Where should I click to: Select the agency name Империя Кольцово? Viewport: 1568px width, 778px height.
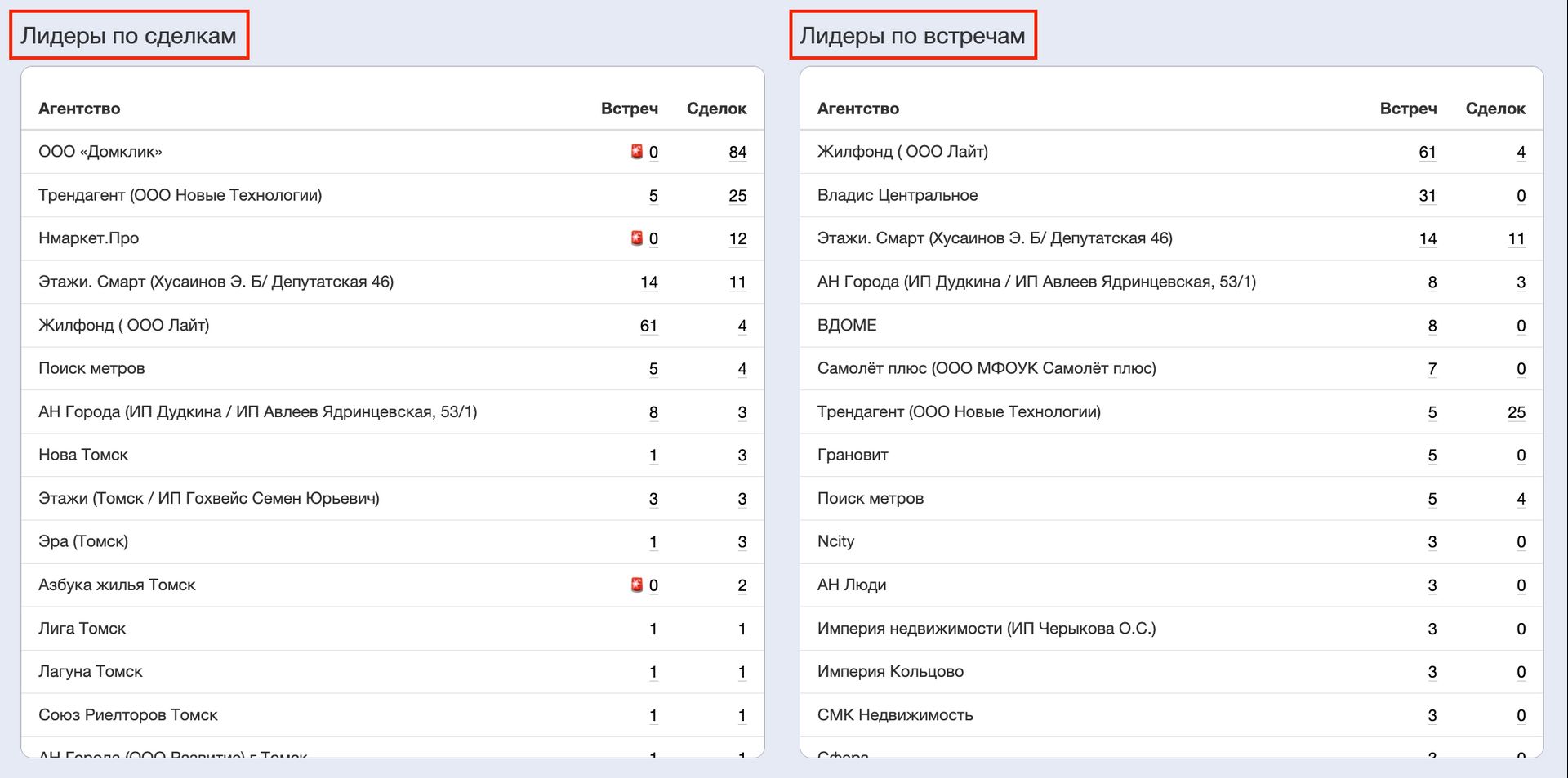(890, 671)
